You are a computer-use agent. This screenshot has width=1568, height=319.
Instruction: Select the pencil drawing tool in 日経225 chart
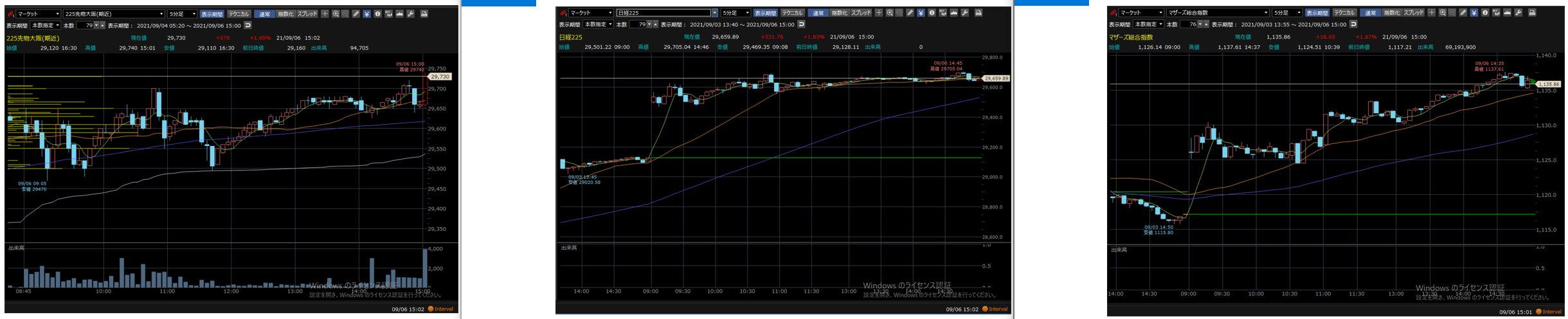910,13
